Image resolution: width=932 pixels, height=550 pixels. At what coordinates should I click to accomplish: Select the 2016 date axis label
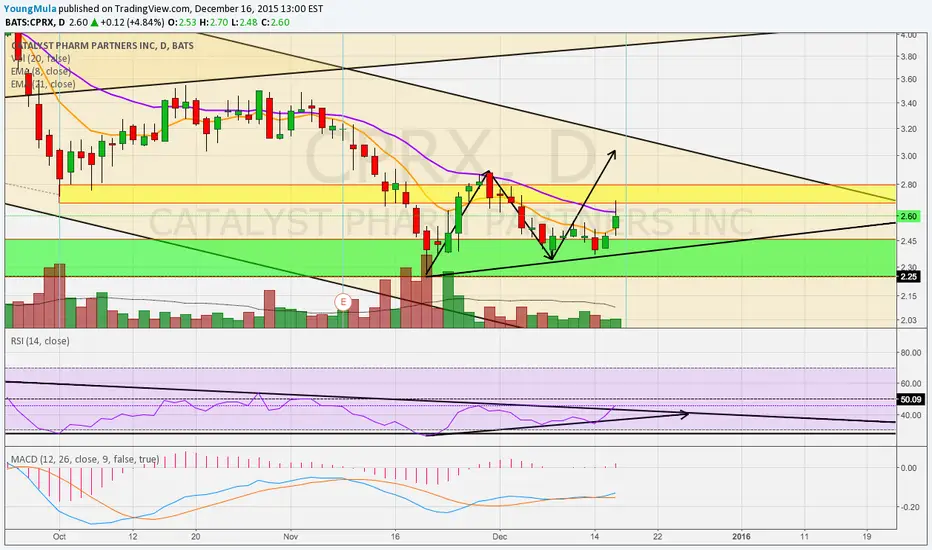(x=741, y=536)
